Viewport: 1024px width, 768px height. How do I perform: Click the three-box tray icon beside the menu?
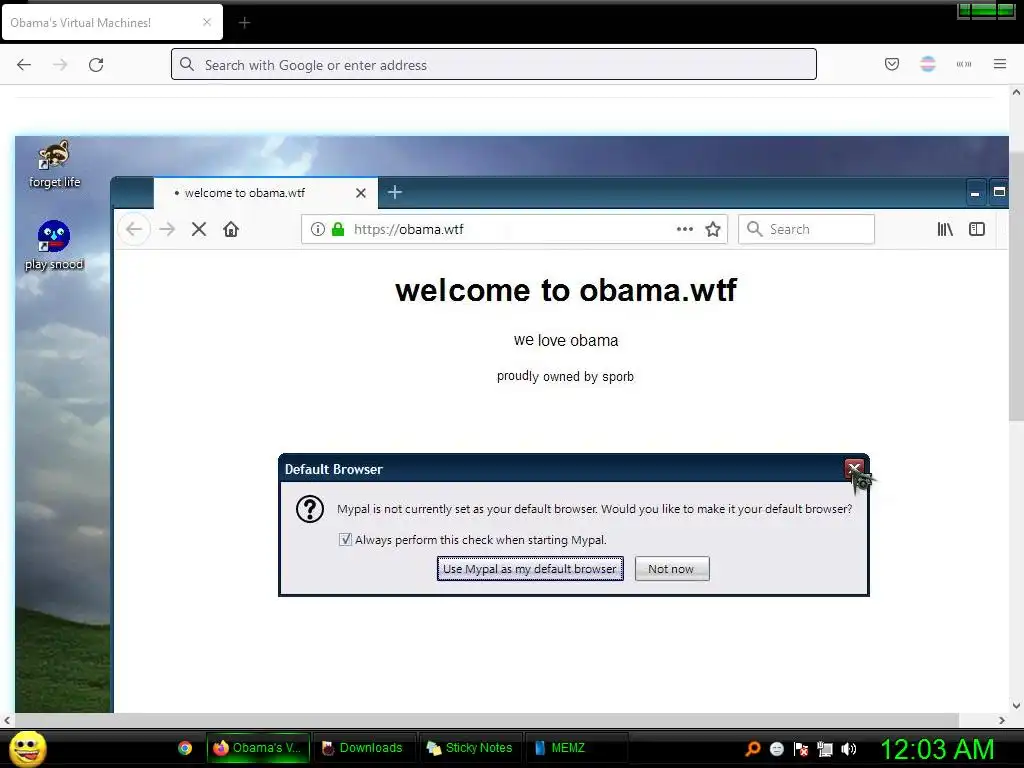pyautogui.click(x=964, y=64)
